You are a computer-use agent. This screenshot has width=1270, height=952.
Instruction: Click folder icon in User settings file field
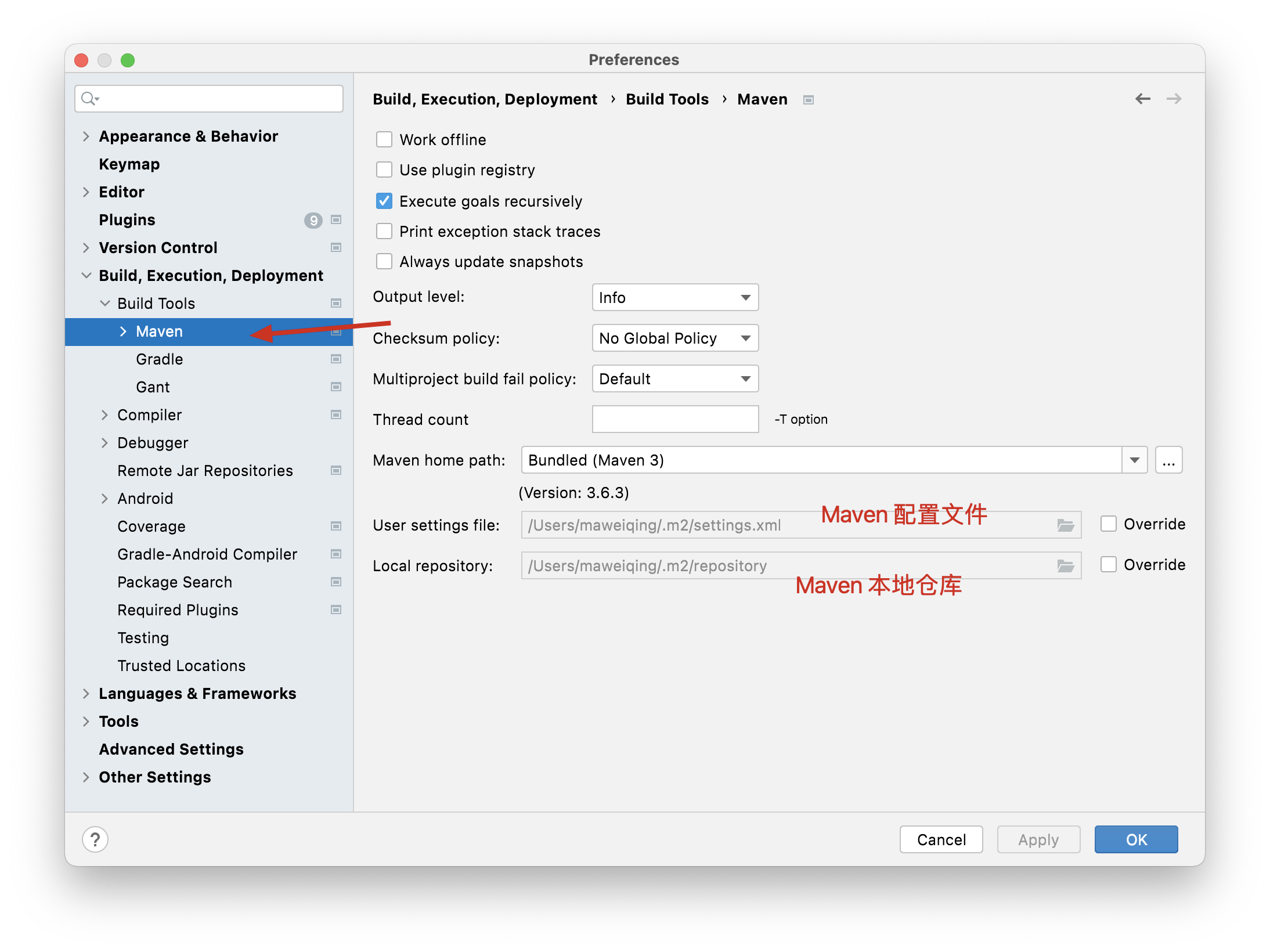pos(1065,525)
